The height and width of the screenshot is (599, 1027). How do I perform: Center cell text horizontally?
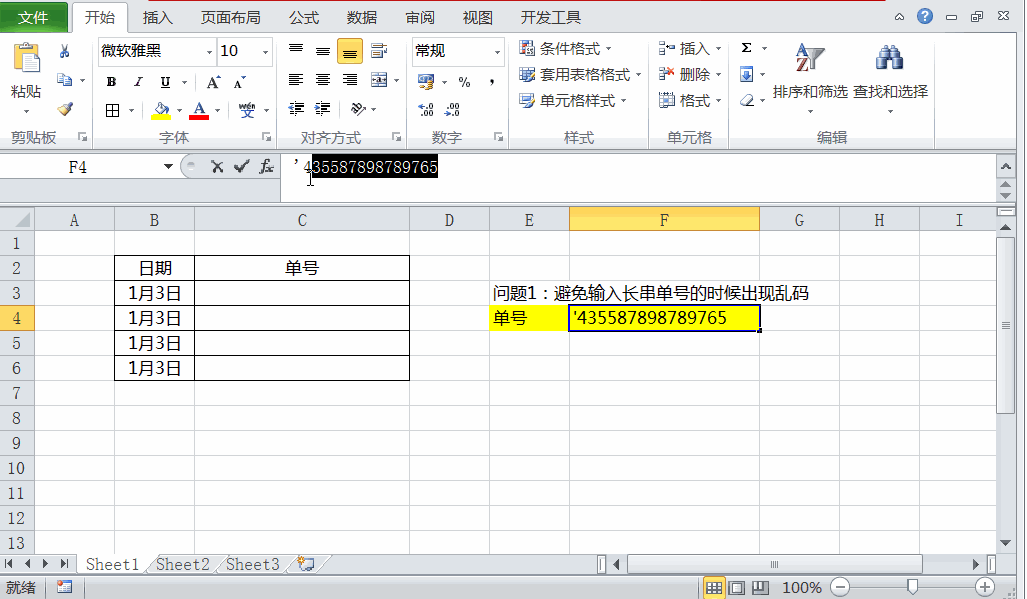click(323, 80)
